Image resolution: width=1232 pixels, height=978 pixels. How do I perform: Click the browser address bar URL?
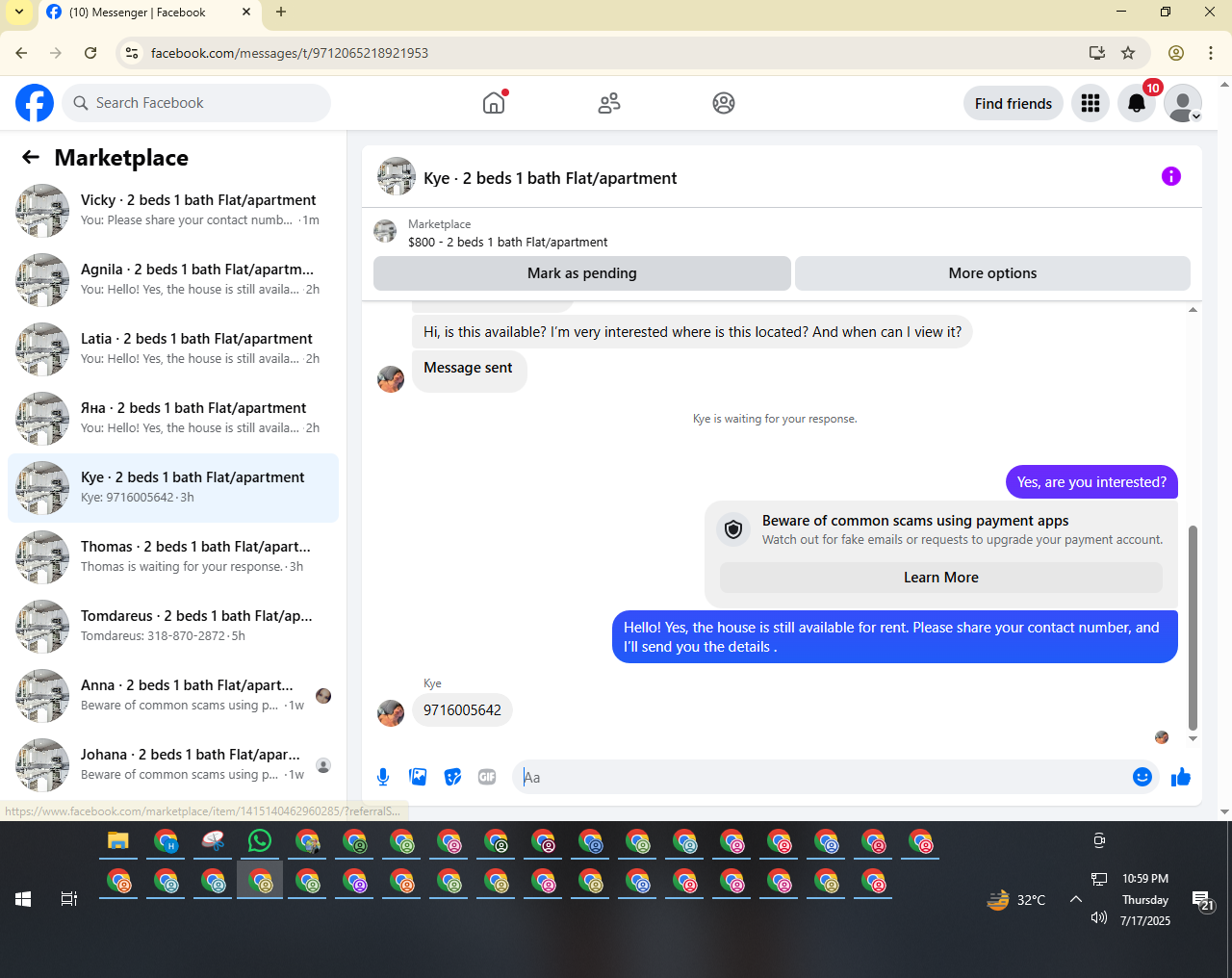pyautogui.click(x=290, y=53)
